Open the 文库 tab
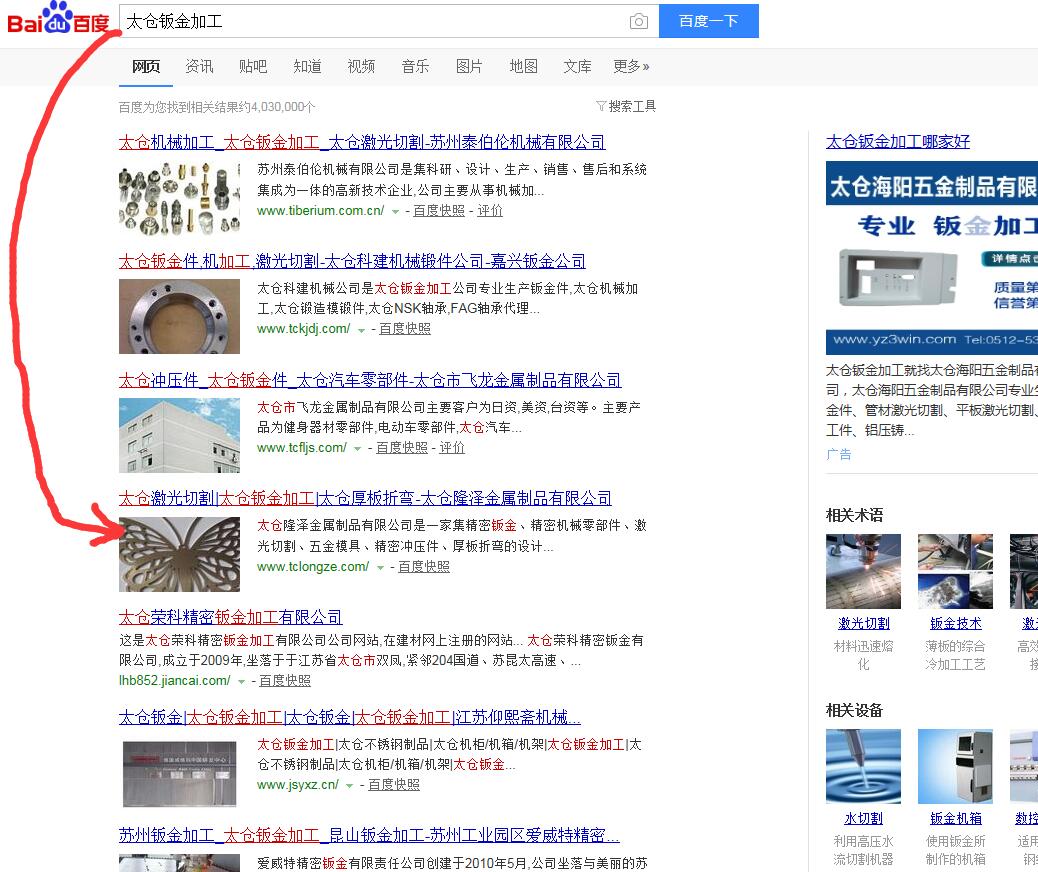This screenshot has height=872, width=1038. pos(577,66)
